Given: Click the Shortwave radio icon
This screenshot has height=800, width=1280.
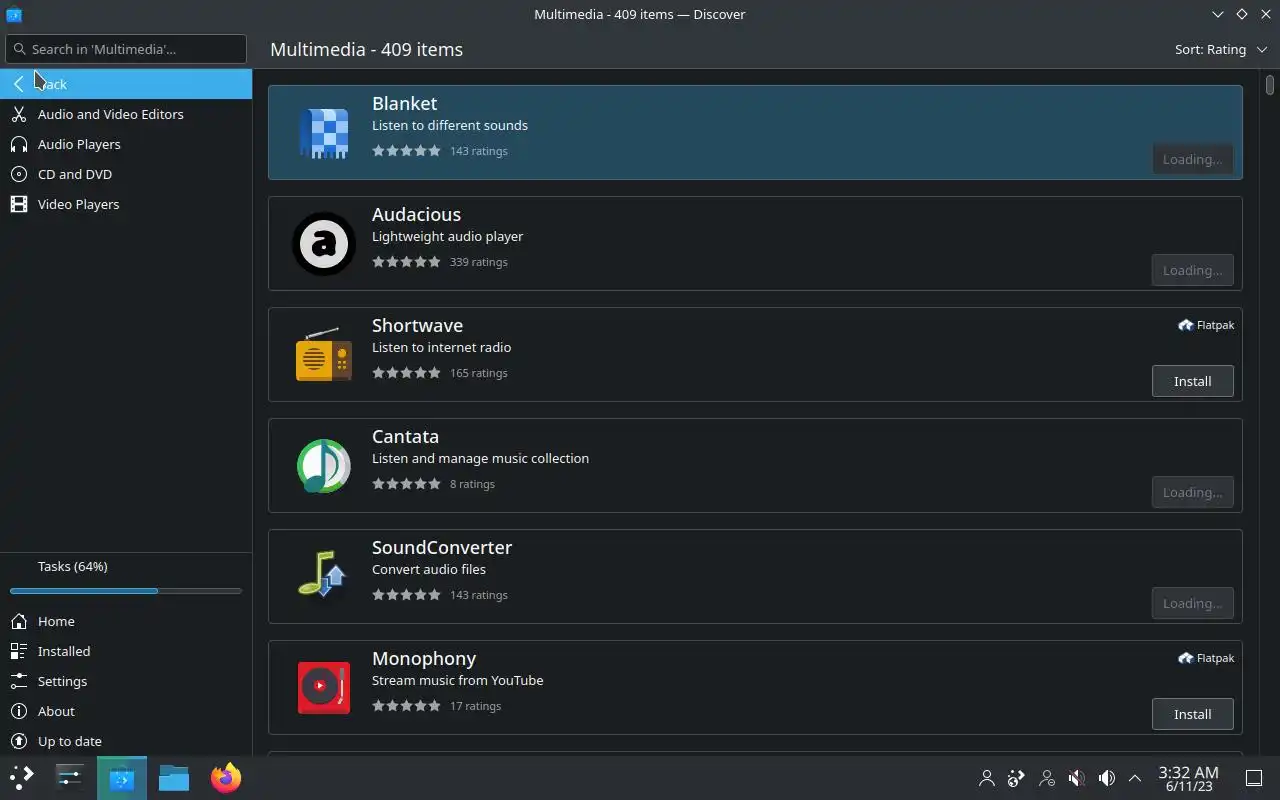Looking at the screenshot, I should click(x=324, y=355).
